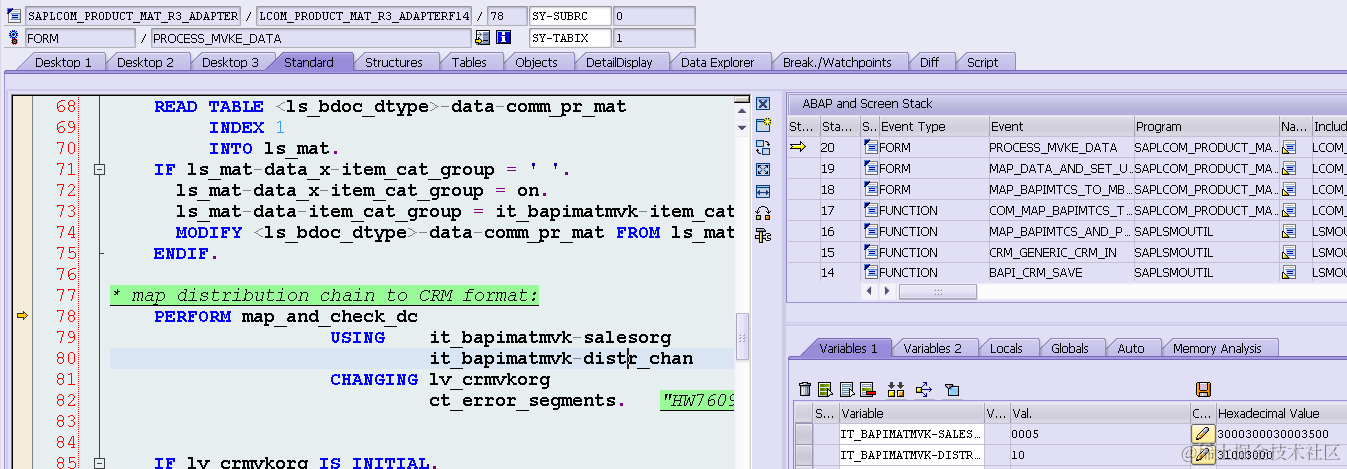Select the row header for IT_BAPIMATMVK-DISTR variable

pyautogui.click(x=803, y=455)
